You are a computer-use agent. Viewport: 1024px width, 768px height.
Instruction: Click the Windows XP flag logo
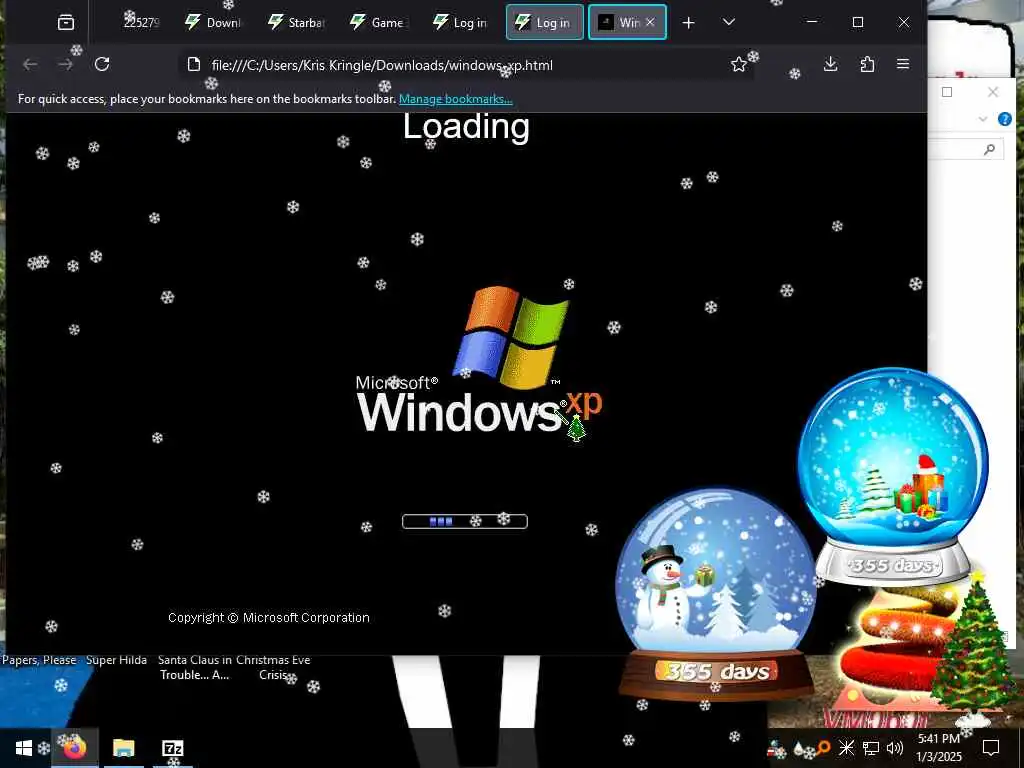pos(511,336)
